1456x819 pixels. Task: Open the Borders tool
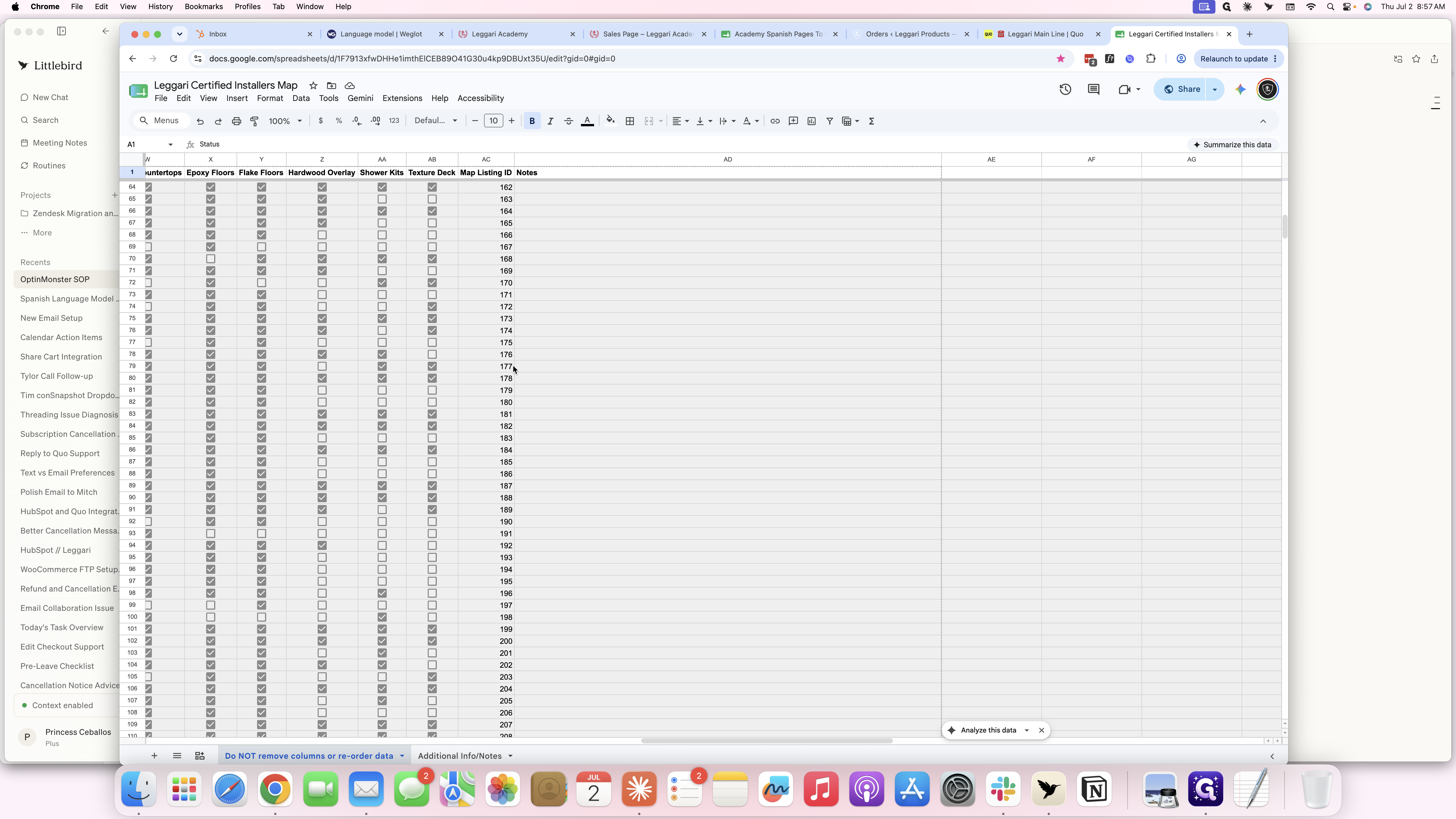630,121
